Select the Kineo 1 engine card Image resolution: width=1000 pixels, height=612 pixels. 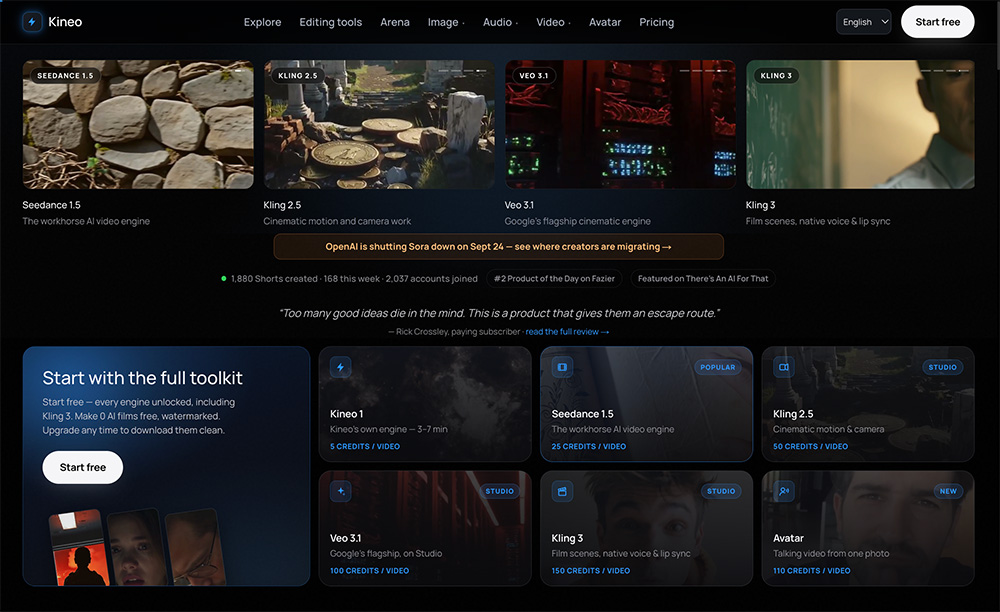(x=425, y=404)
